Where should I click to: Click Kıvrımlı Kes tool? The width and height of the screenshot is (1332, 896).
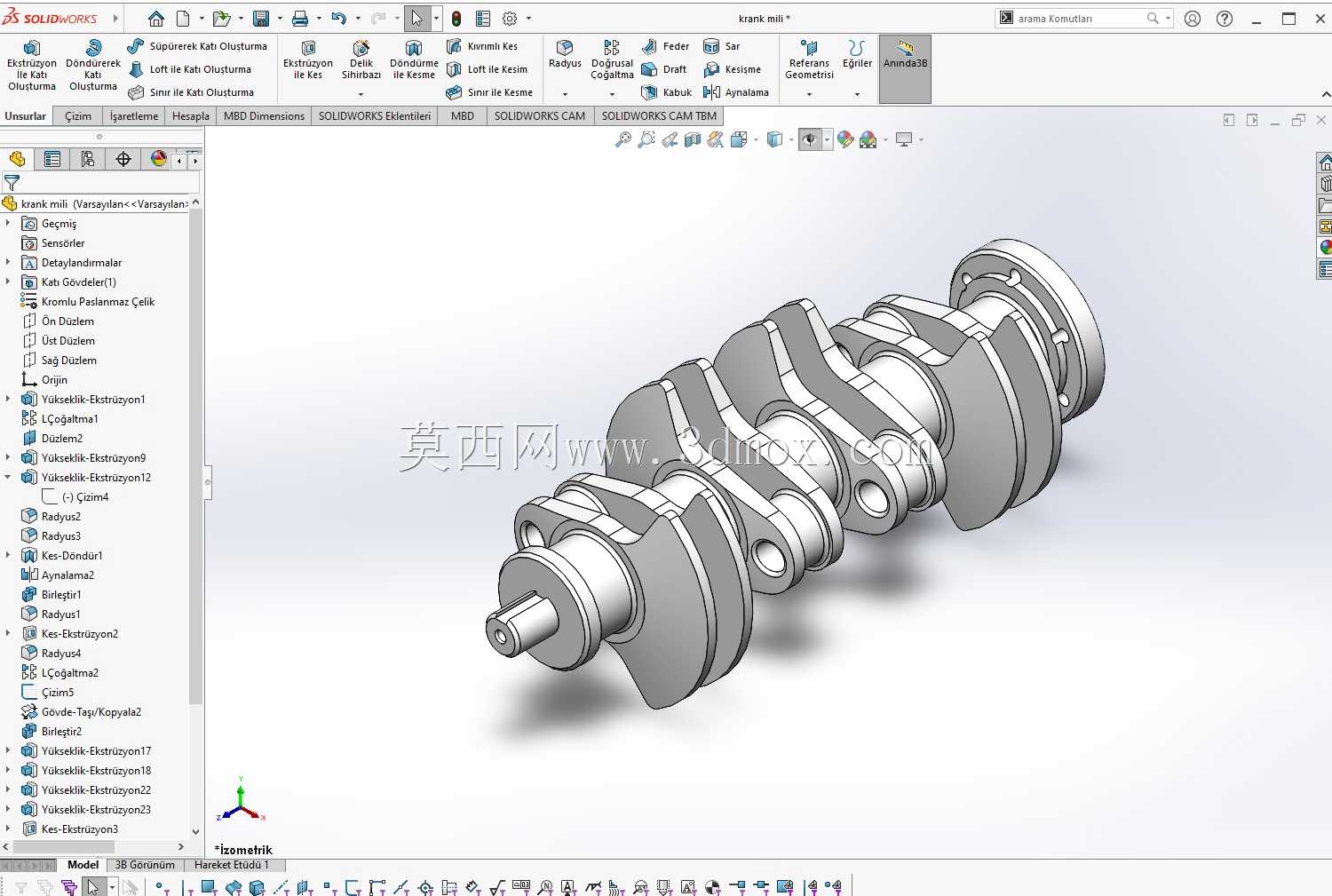[482, 46]
